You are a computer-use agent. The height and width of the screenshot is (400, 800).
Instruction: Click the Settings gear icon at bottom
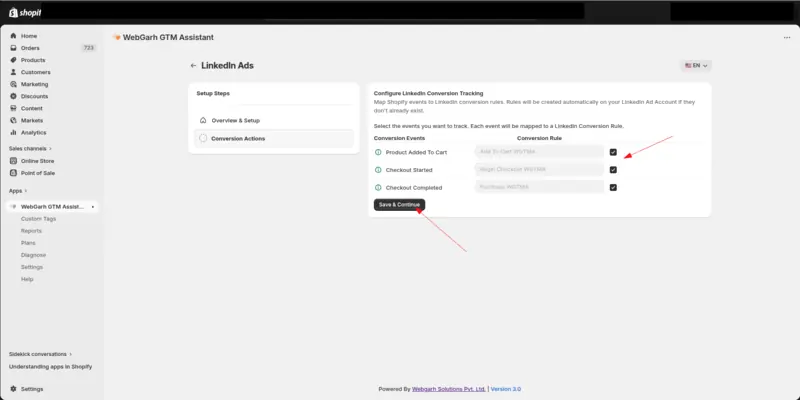click(13, 389)
